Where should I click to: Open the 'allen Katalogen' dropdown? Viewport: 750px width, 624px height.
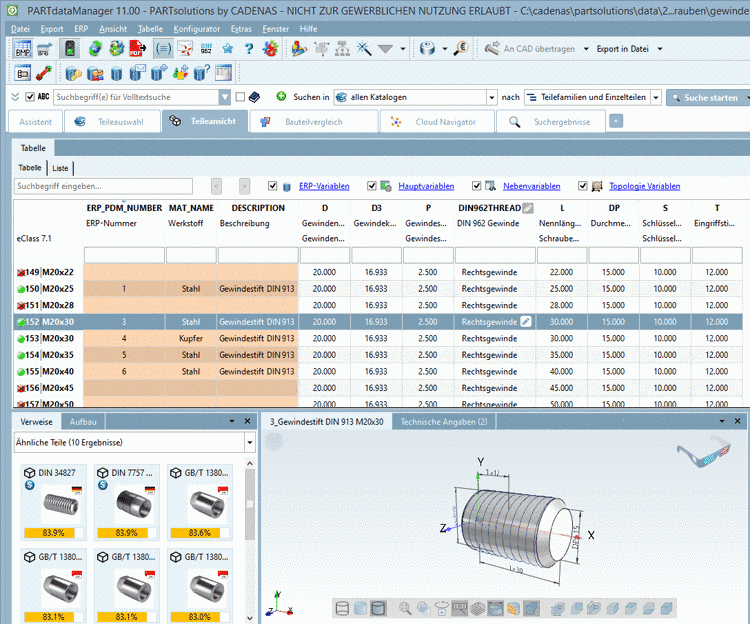pyautogui.click(x=492, y=98)
